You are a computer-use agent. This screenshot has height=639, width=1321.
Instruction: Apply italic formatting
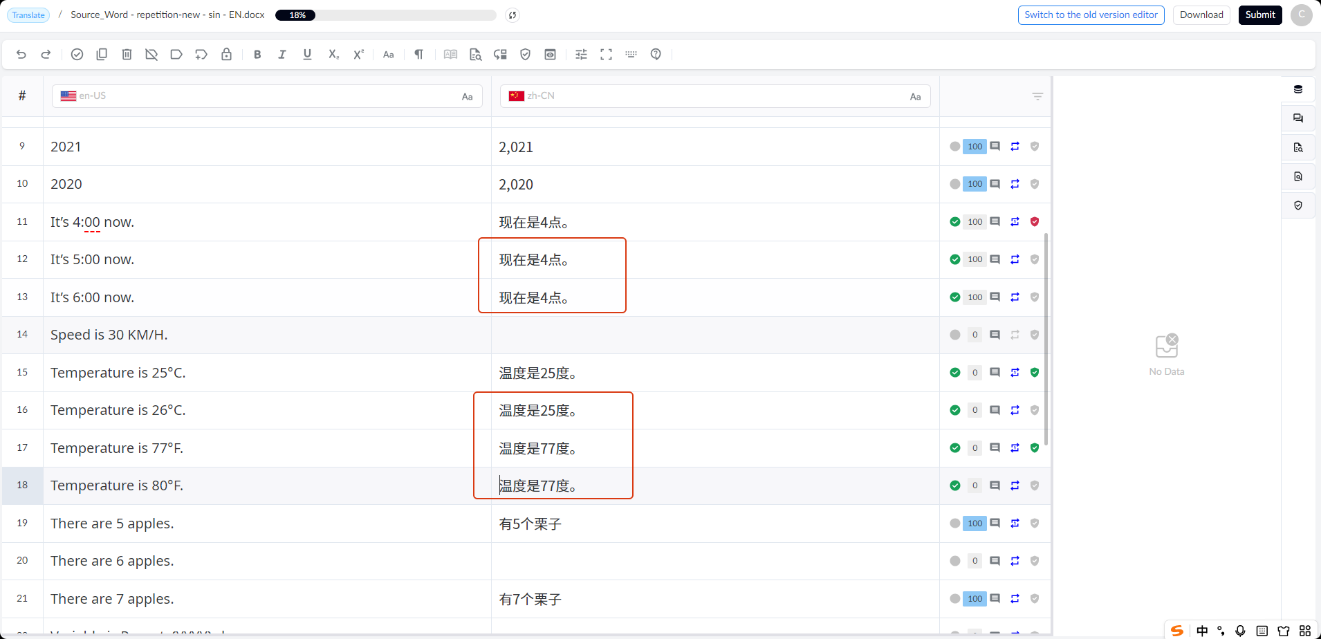pyautogui.click(x=282, y=54)
